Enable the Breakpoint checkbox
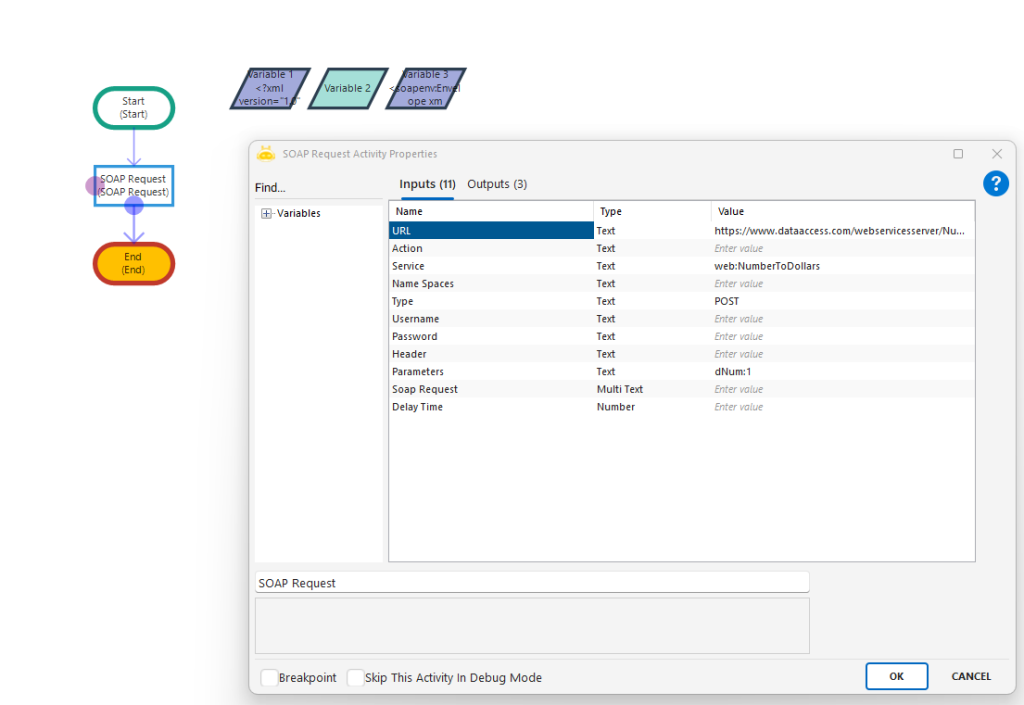Viewport: 1024px width, 705px height. [269, 677]
